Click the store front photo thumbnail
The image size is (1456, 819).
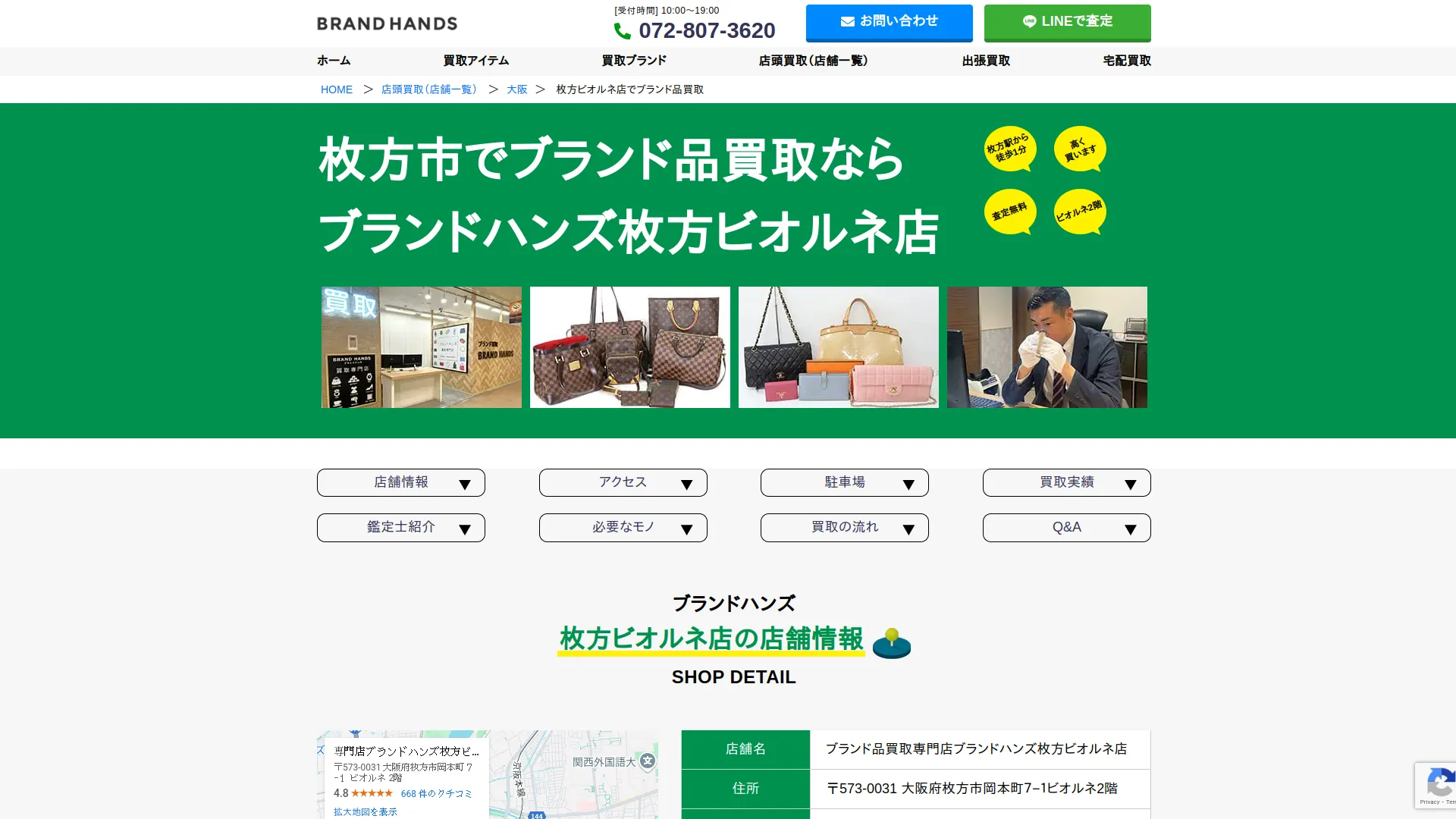pos(422,347)
